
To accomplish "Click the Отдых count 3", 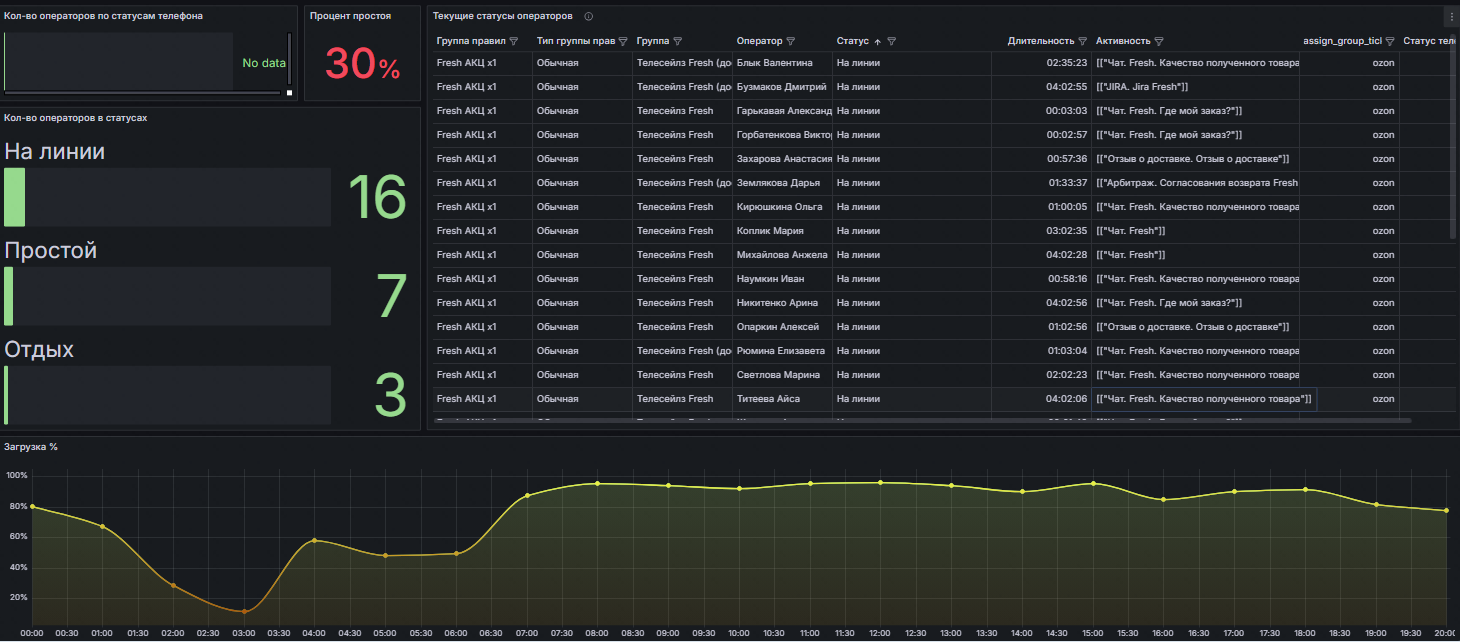I will point(390,395).
